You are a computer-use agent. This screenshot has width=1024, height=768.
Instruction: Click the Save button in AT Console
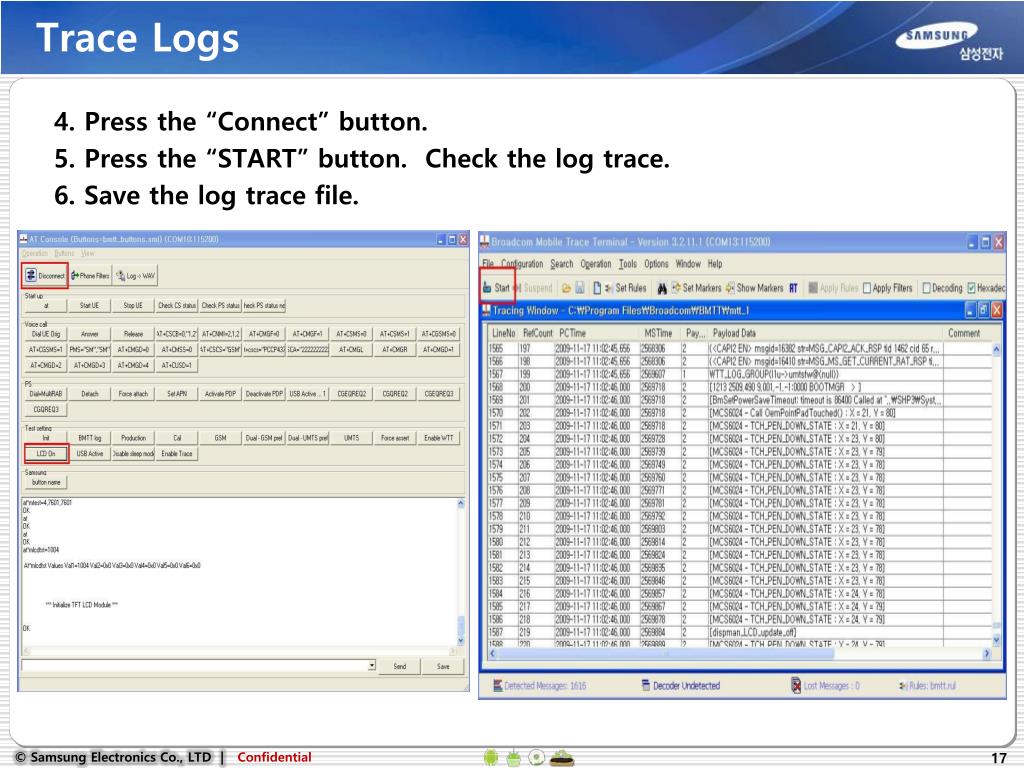443,666
